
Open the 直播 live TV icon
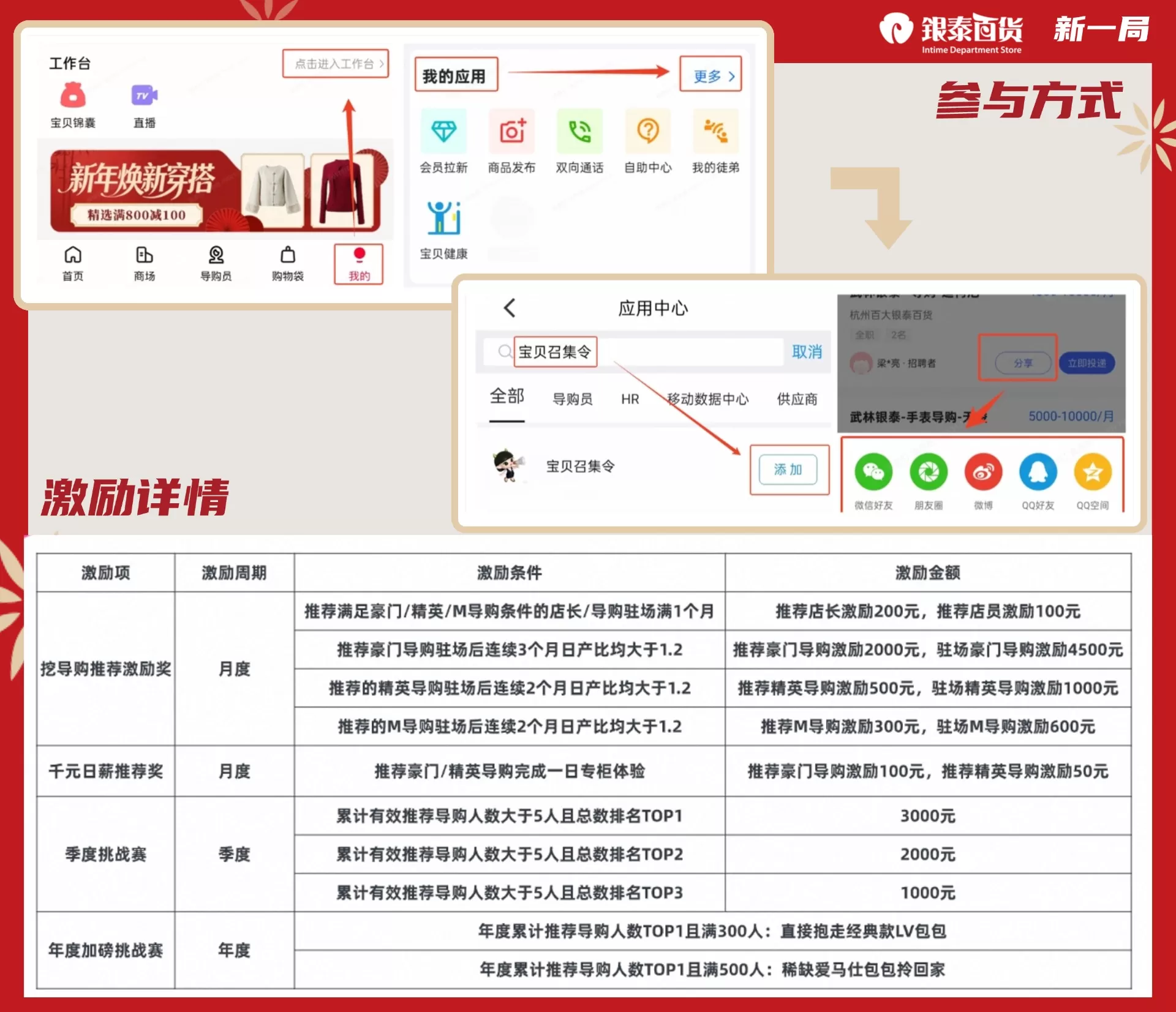(144, 96)
